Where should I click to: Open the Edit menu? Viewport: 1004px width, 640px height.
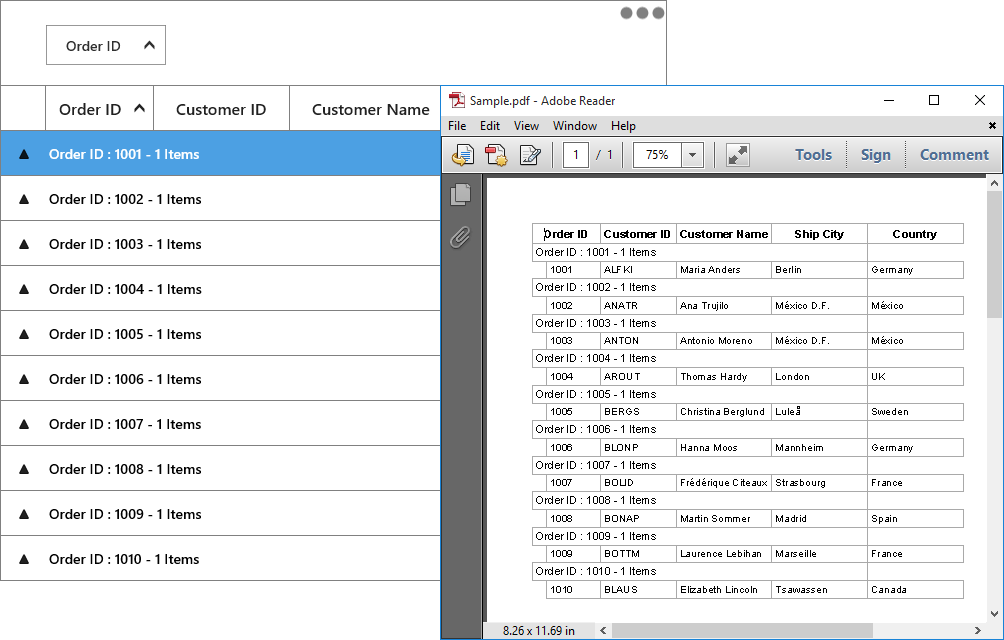click(x=490, y=125)
